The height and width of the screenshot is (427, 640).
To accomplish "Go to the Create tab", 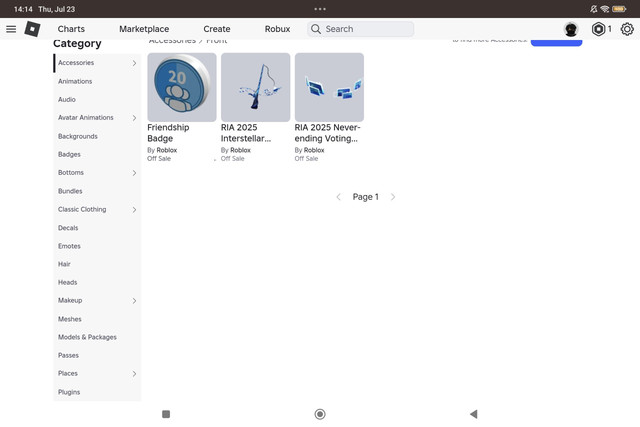I will coord(217,29).
